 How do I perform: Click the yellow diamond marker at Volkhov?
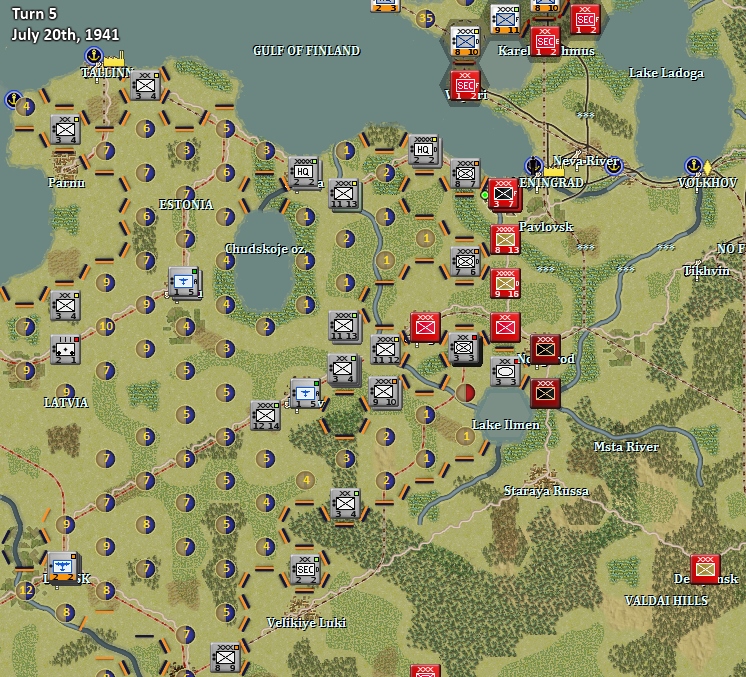click(707, 167)
